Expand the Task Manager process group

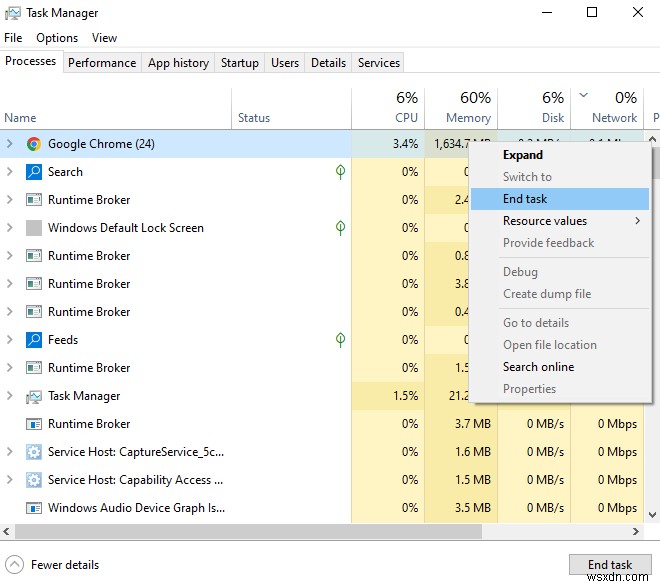tap(10, 396)
